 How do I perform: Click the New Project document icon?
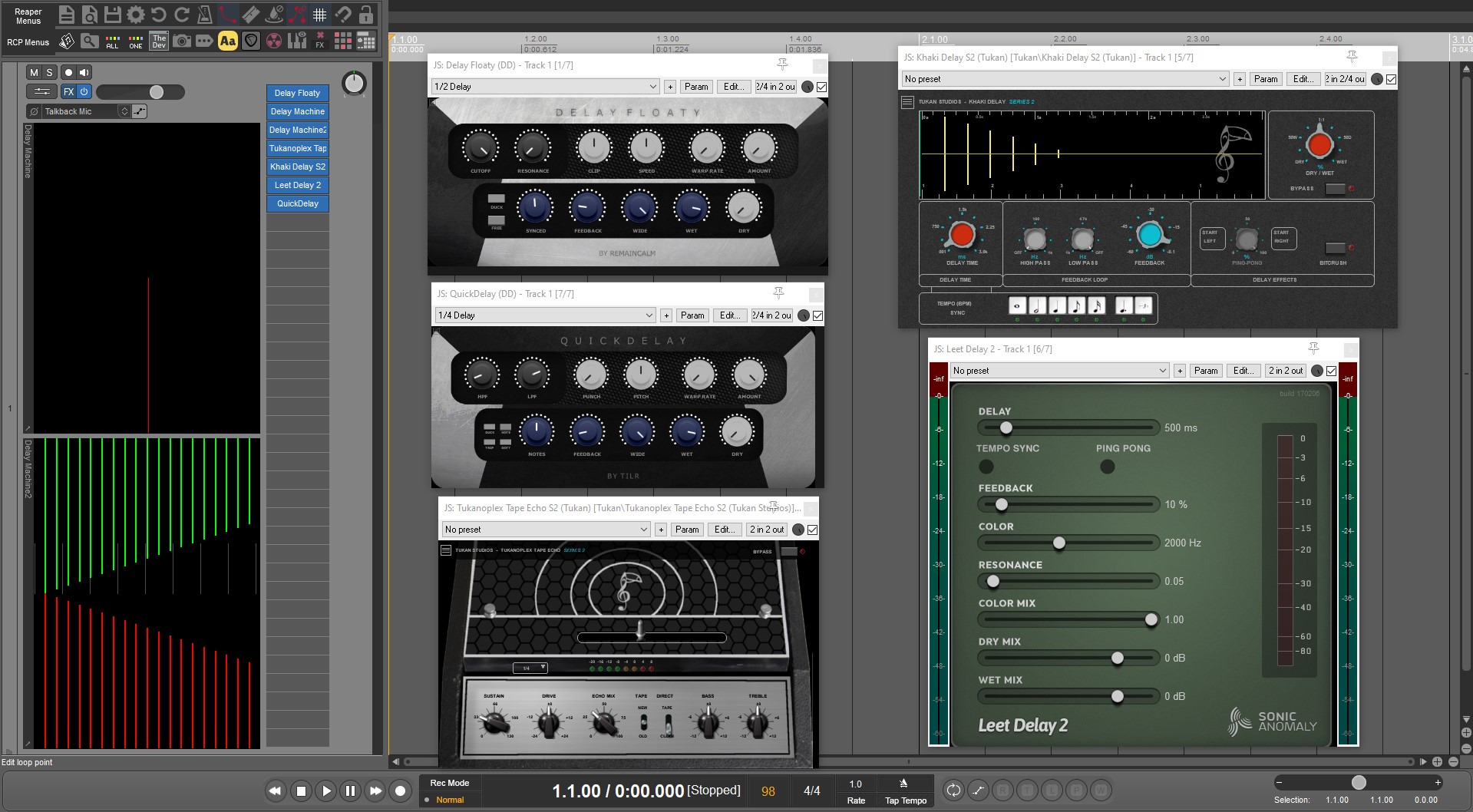[67, 14]
